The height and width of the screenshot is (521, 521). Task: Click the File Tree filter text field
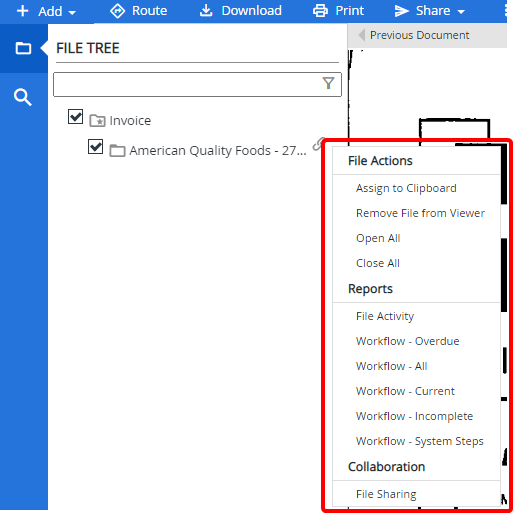[197, 84]
